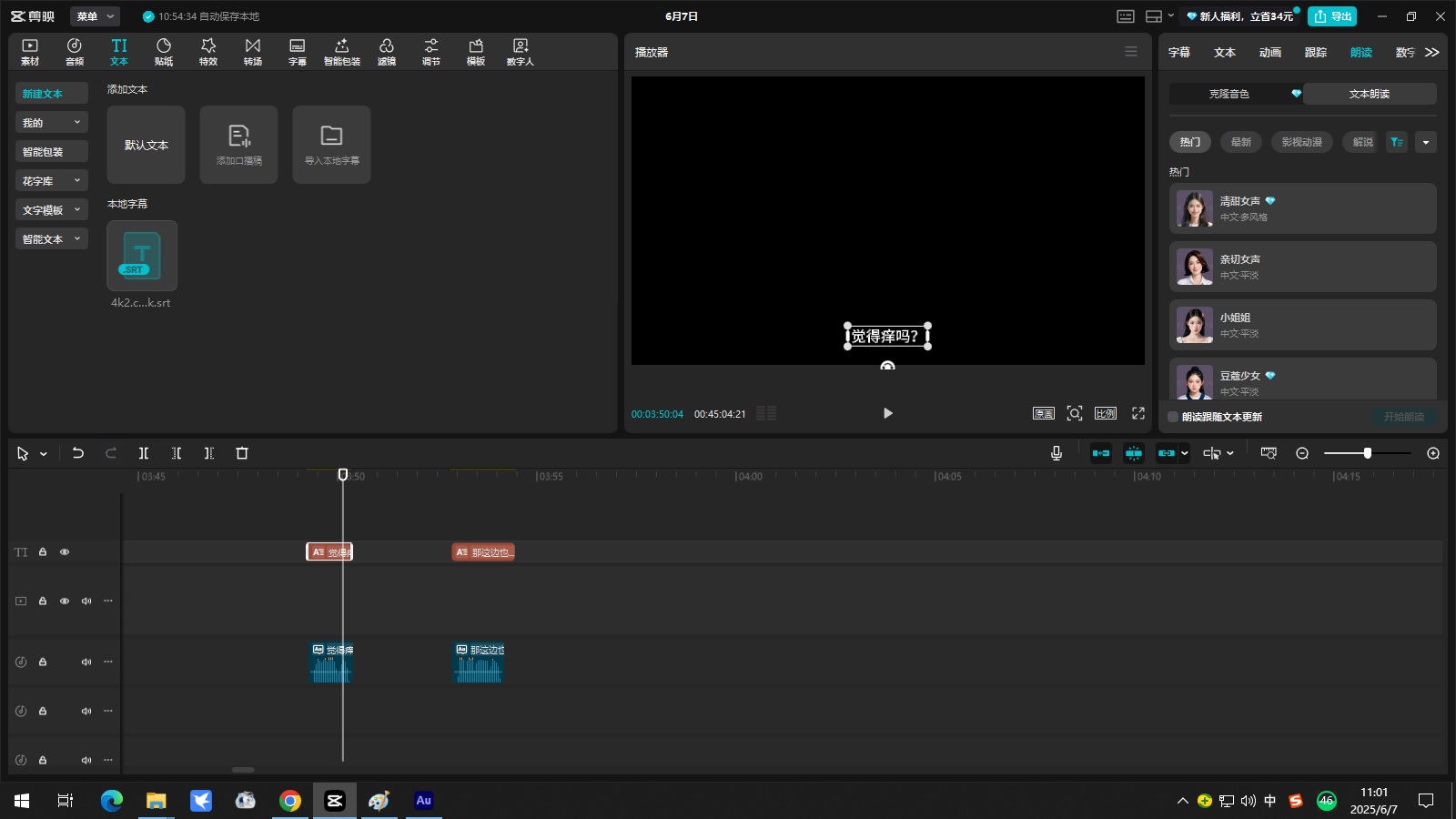Select the 最新 voice filter tab
1456x819 pixels.
click(1241, 142)
